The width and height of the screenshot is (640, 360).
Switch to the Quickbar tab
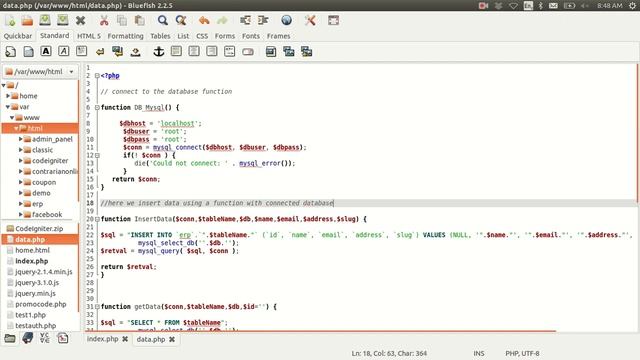coord(18,36)
